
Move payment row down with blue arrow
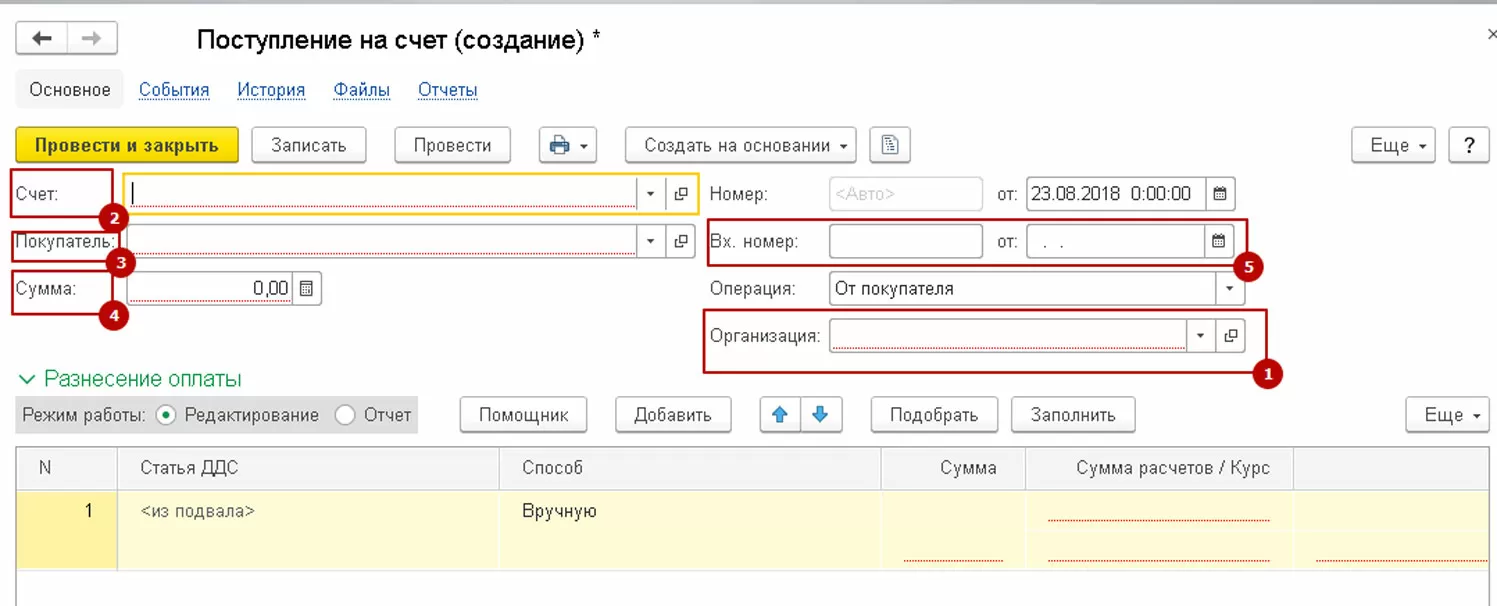click(x=820, y=415)
